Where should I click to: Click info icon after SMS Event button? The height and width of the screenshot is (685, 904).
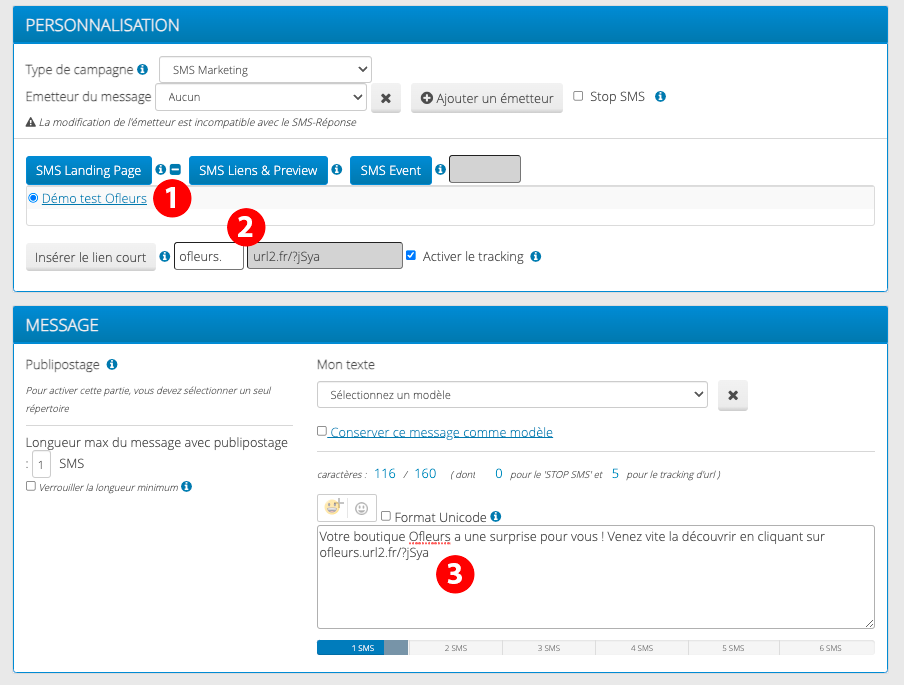coord(440,169)
